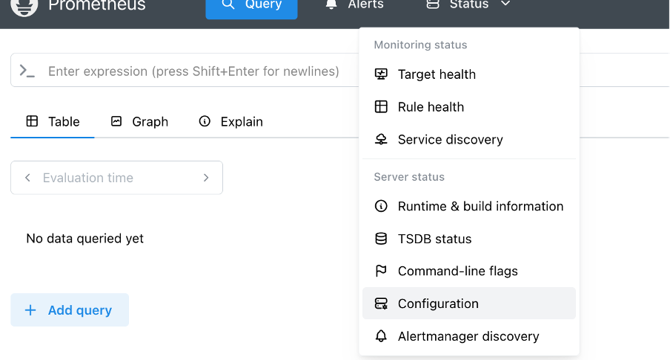Open Runtime & build information
This screenshot has width=670, height=360.
point(469,206)
